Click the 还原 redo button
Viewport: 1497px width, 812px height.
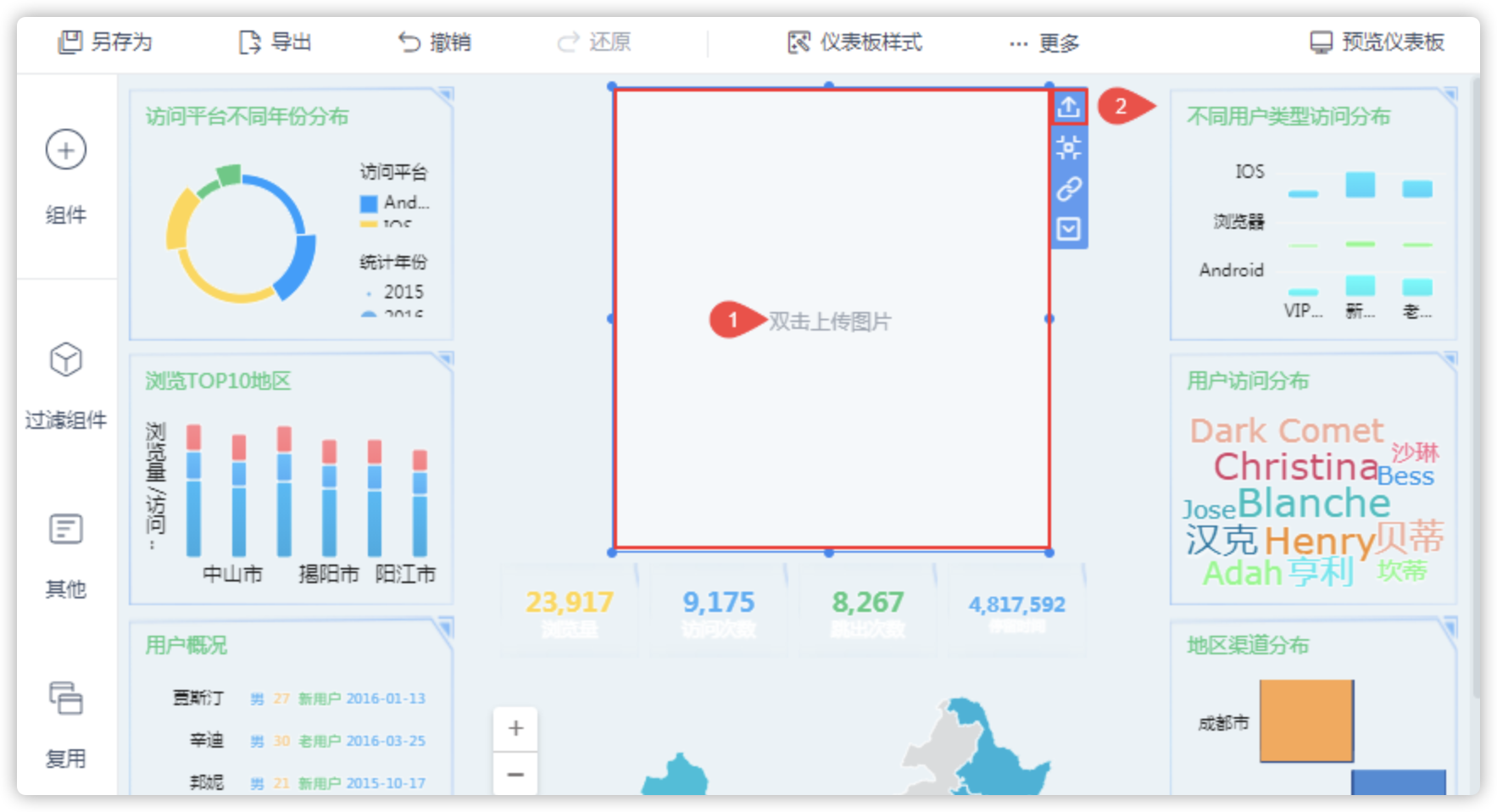pyautogui.click(x=594, y=42)
